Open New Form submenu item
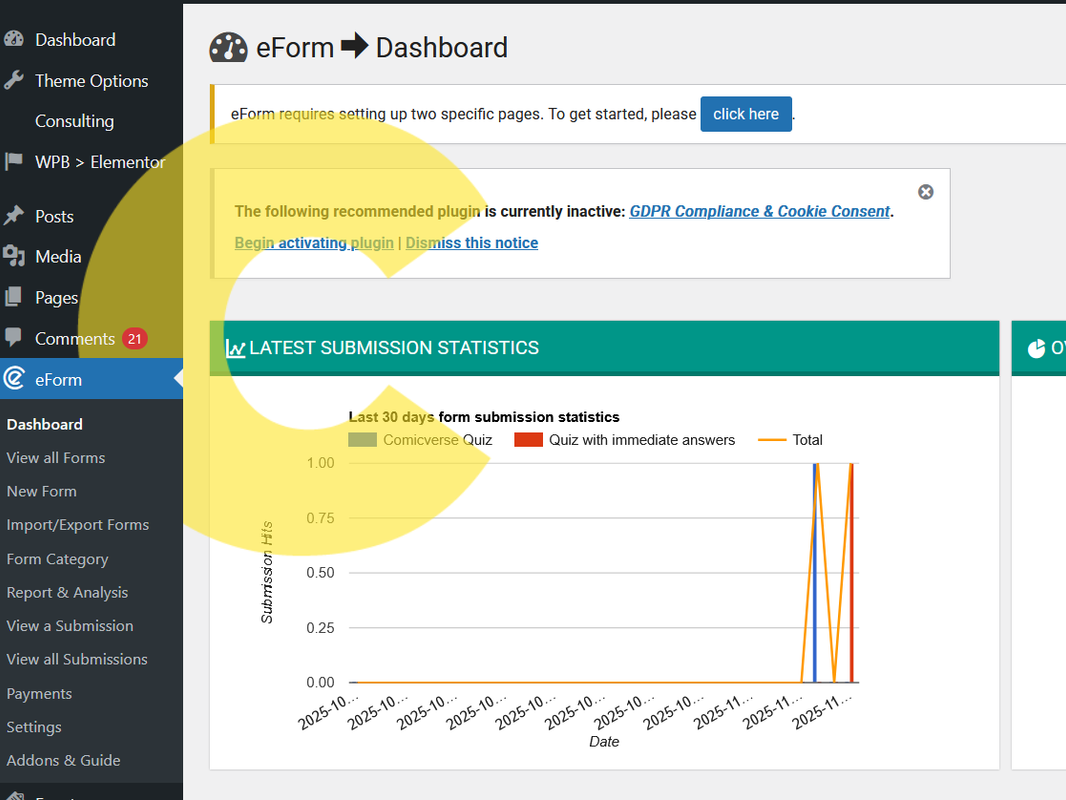This screenshot has width=1066, height=800. tap(41, 491)
